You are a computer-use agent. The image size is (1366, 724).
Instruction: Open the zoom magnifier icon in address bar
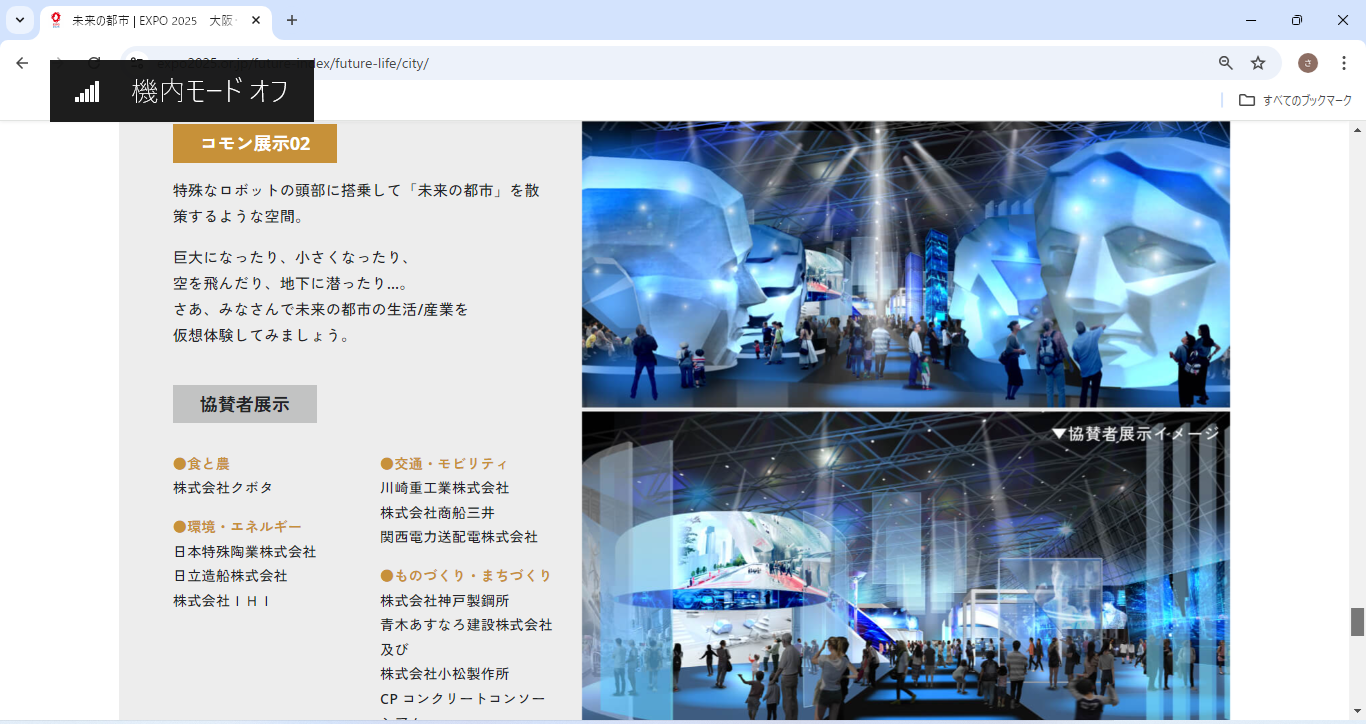1226,63
